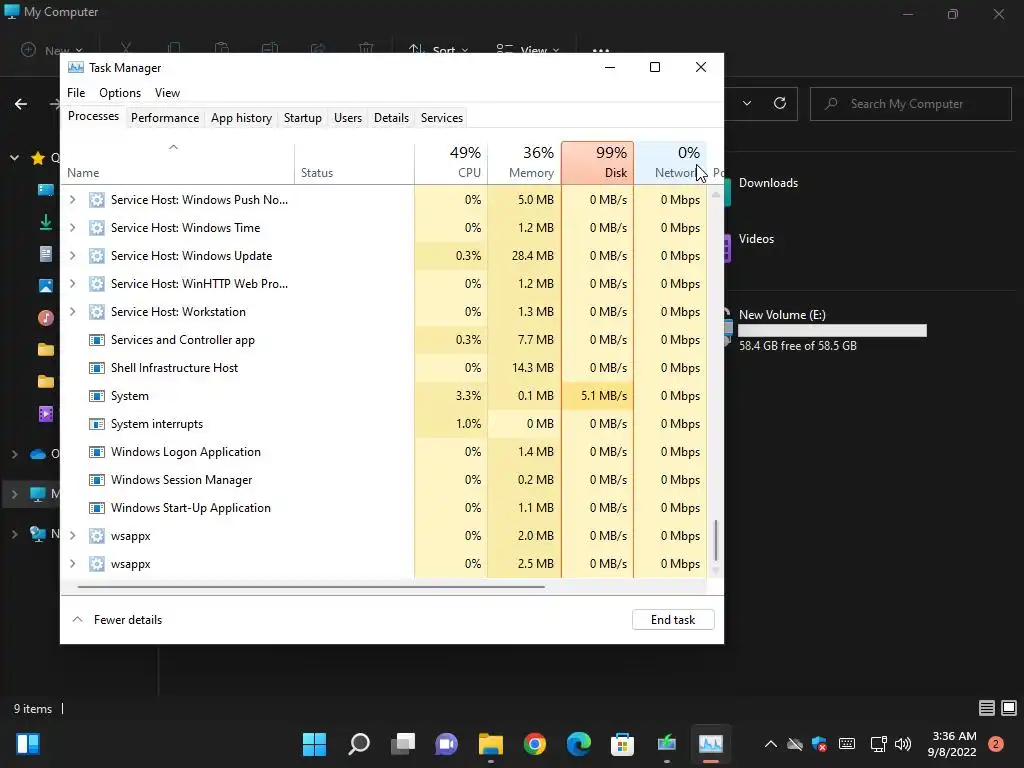Click the refresh button in My Computer window
1024x768 pixels.
(x=780, y=103)
